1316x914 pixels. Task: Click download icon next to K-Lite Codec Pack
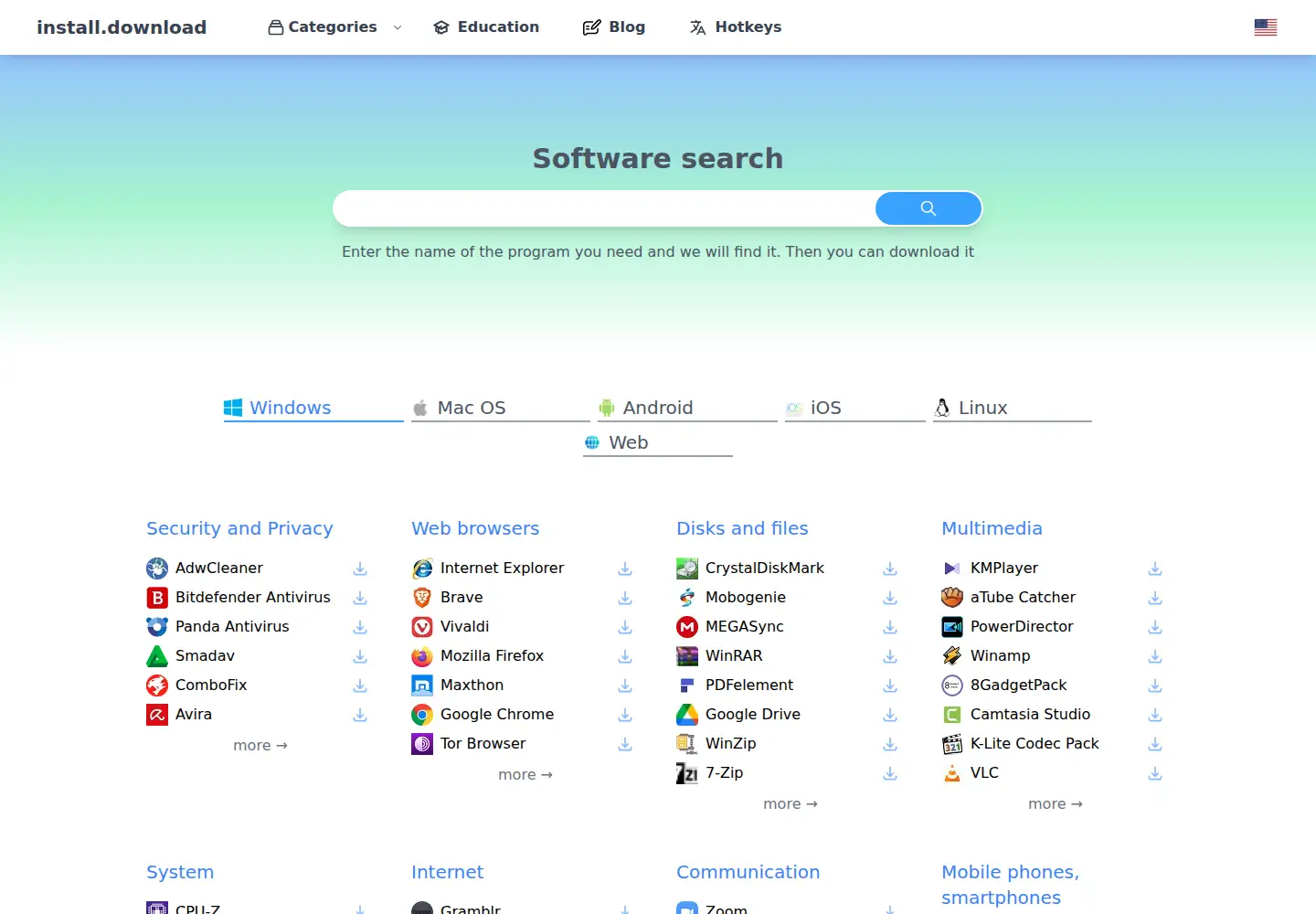1155,744
